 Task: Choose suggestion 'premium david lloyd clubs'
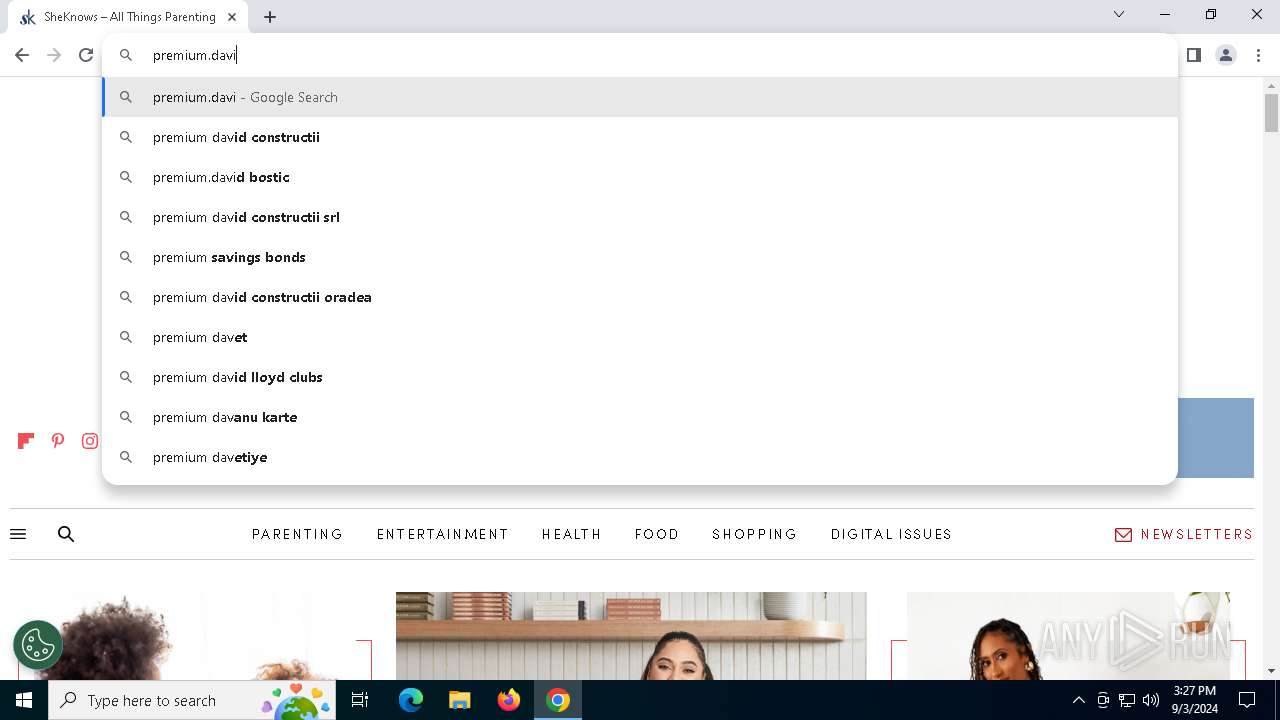coord(640,377)
